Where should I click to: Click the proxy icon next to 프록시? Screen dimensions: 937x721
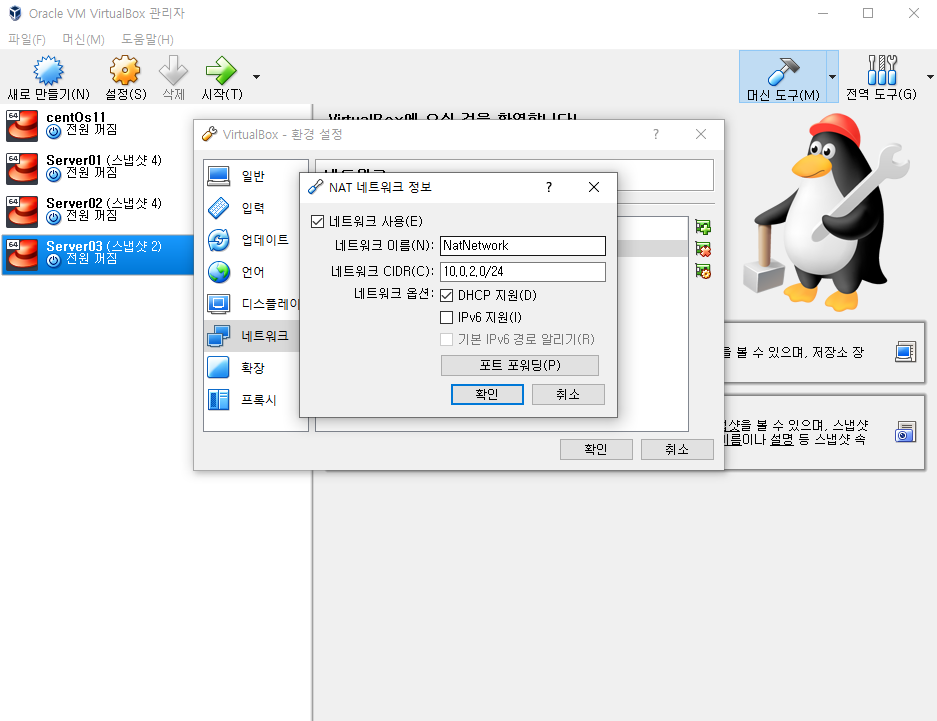(219, 400)
